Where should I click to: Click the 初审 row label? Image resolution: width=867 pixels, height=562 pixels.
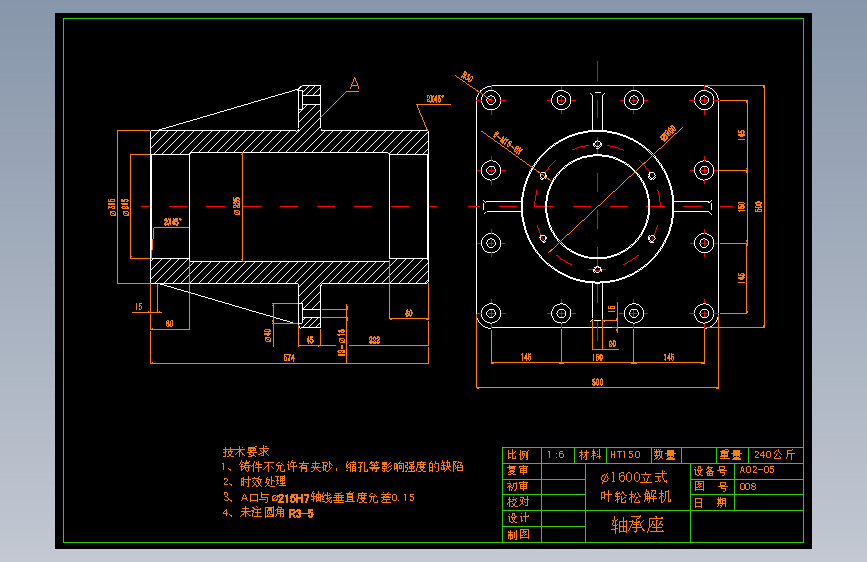[x=518, y=486]
